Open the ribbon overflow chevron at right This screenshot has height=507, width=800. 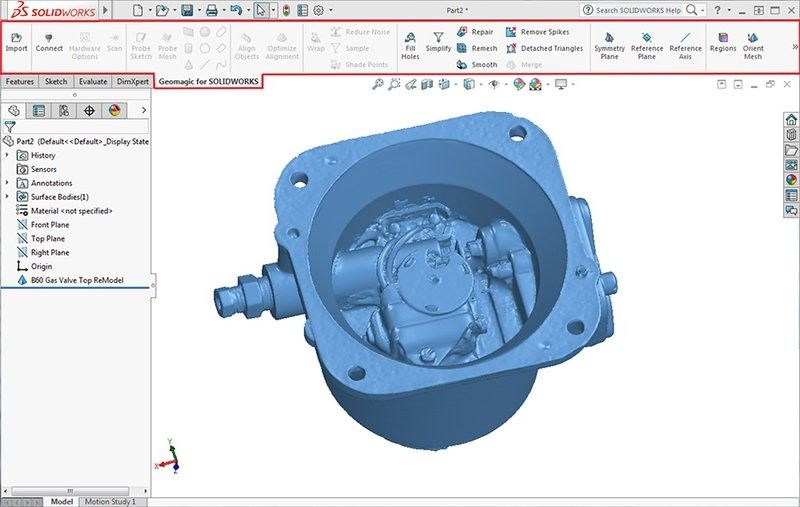(794, 46)
